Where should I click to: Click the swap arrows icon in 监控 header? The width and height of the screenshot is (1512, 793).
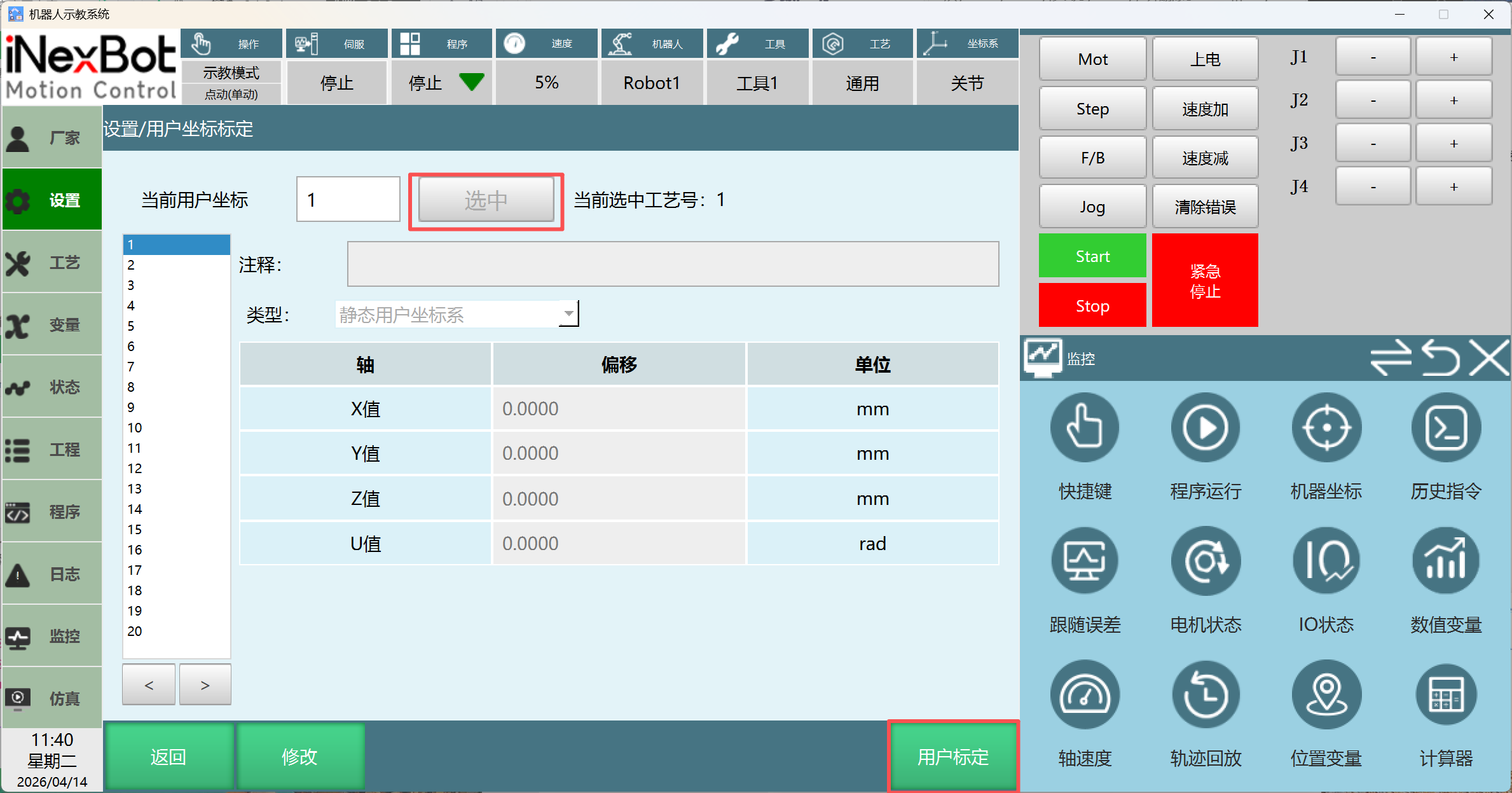pyautogui.click(x=1390, y=358)
